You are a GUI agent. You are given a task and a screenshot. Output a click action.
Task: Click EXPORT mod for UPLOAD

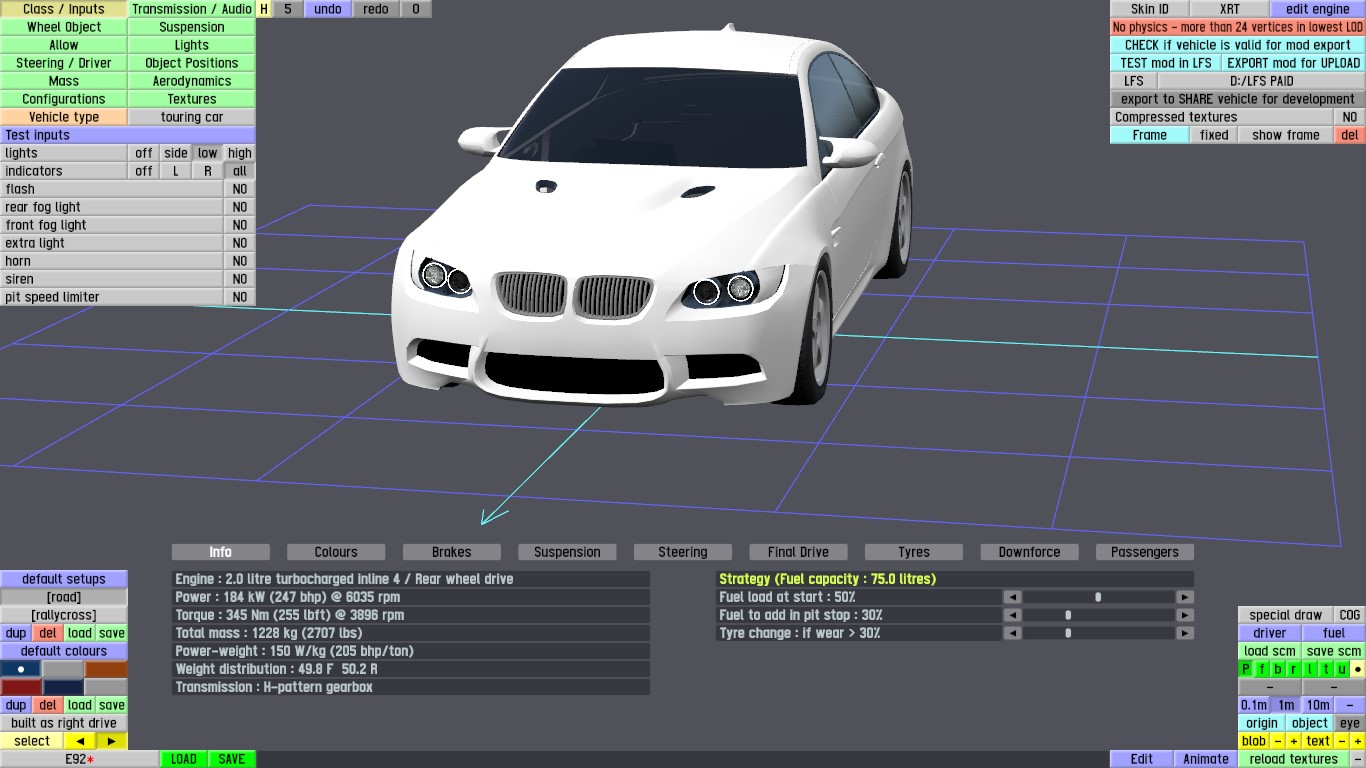[x=1294, y=63]
